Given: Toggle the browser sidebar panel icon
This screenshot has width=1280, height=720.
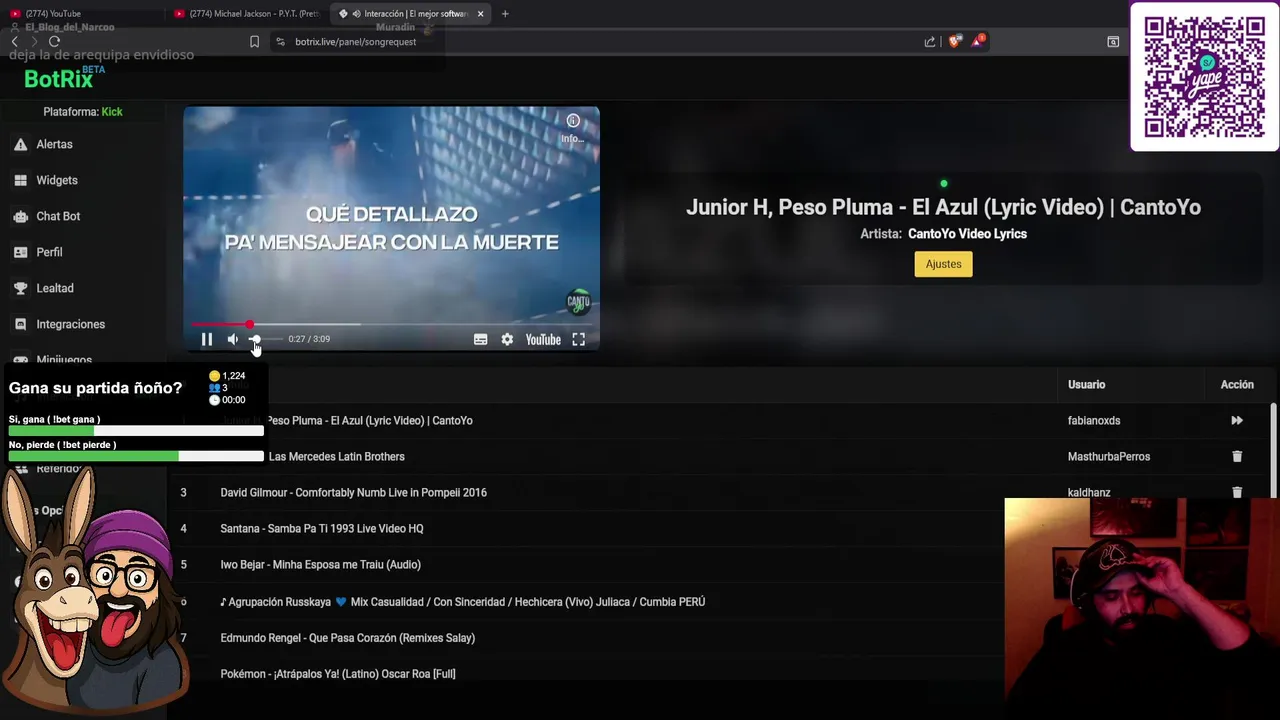Looking at the screenshot, I should coord(1113,42).
